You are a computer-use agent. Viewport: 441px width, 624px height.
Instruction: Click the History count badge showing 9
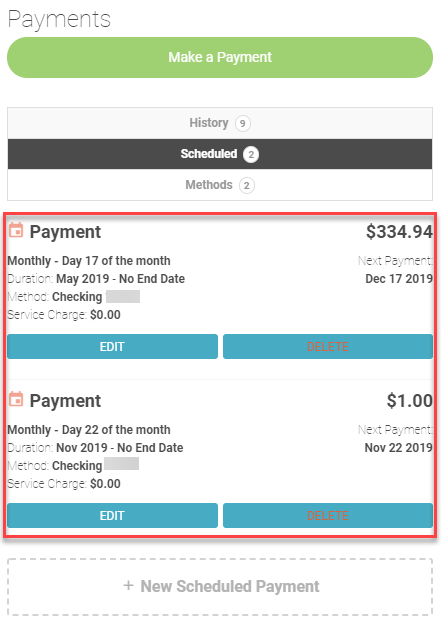click(x=243, y=123)
